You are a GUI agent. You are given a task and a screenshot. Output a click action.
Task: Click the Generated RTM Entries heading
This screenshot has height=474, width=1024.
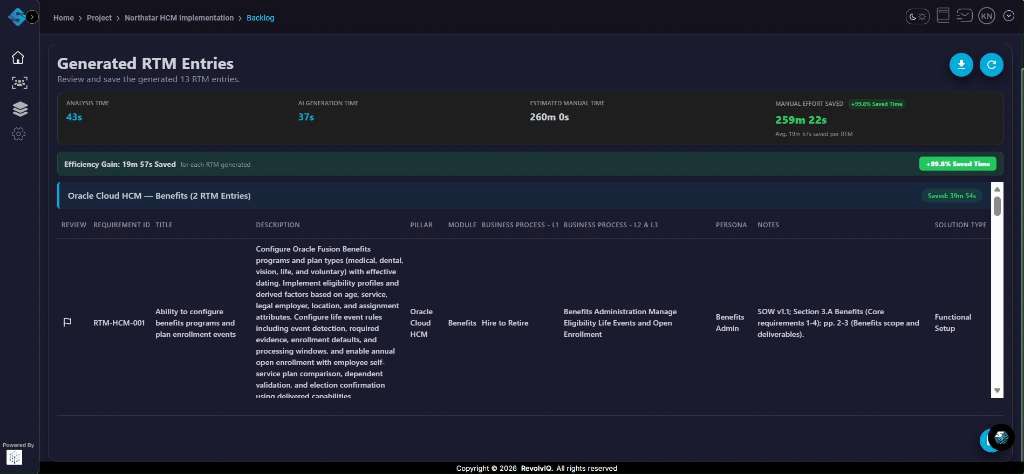coord(146,63)
